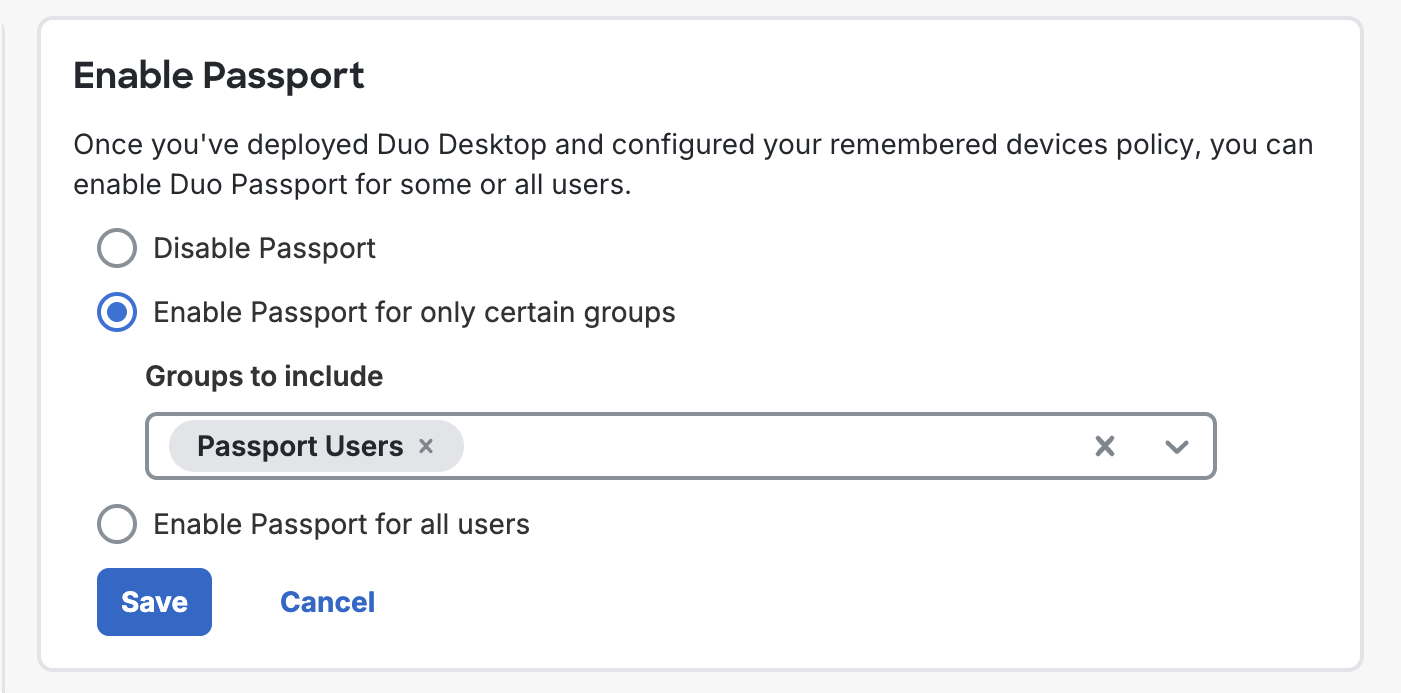Click the Groups to include label

point(264,376)
